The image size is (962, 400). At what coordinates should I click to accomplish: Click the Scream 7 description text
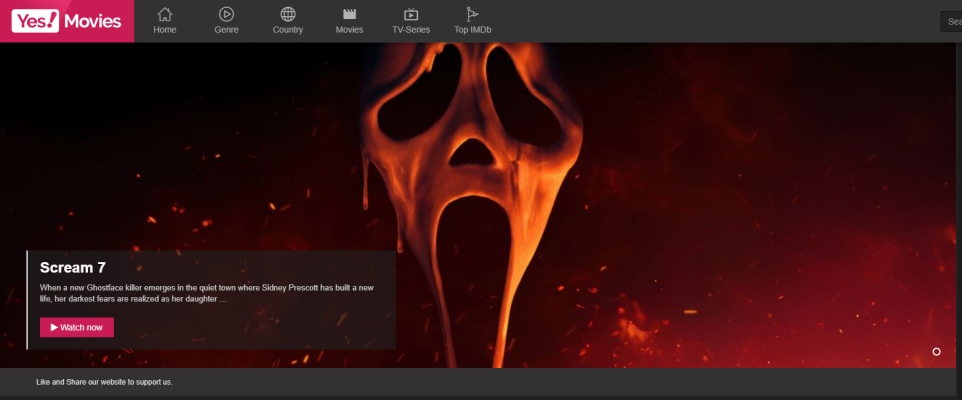(x=206, y=293)
